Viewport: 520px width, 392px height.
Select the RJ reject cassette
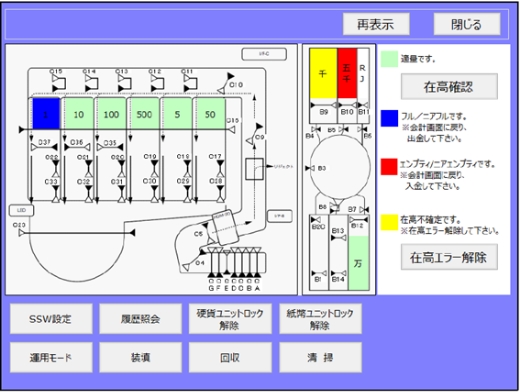coord(363,73)
